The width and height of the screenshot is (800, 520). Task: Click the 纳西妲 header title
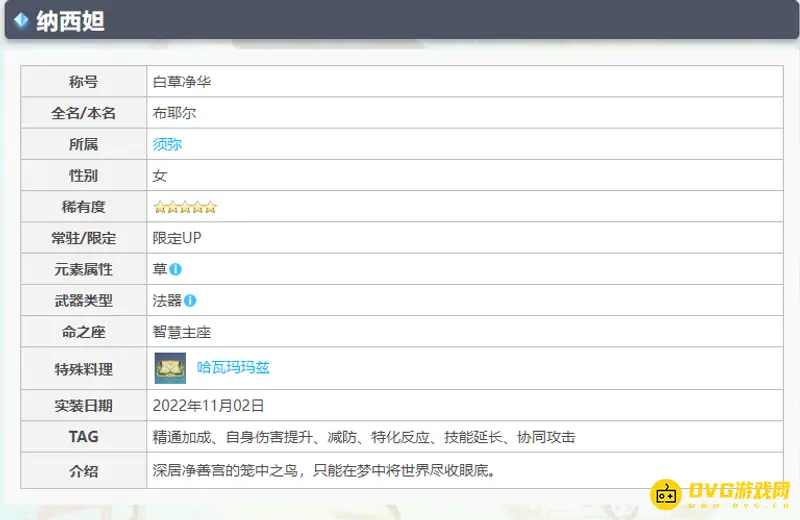[x=70, y=21]
